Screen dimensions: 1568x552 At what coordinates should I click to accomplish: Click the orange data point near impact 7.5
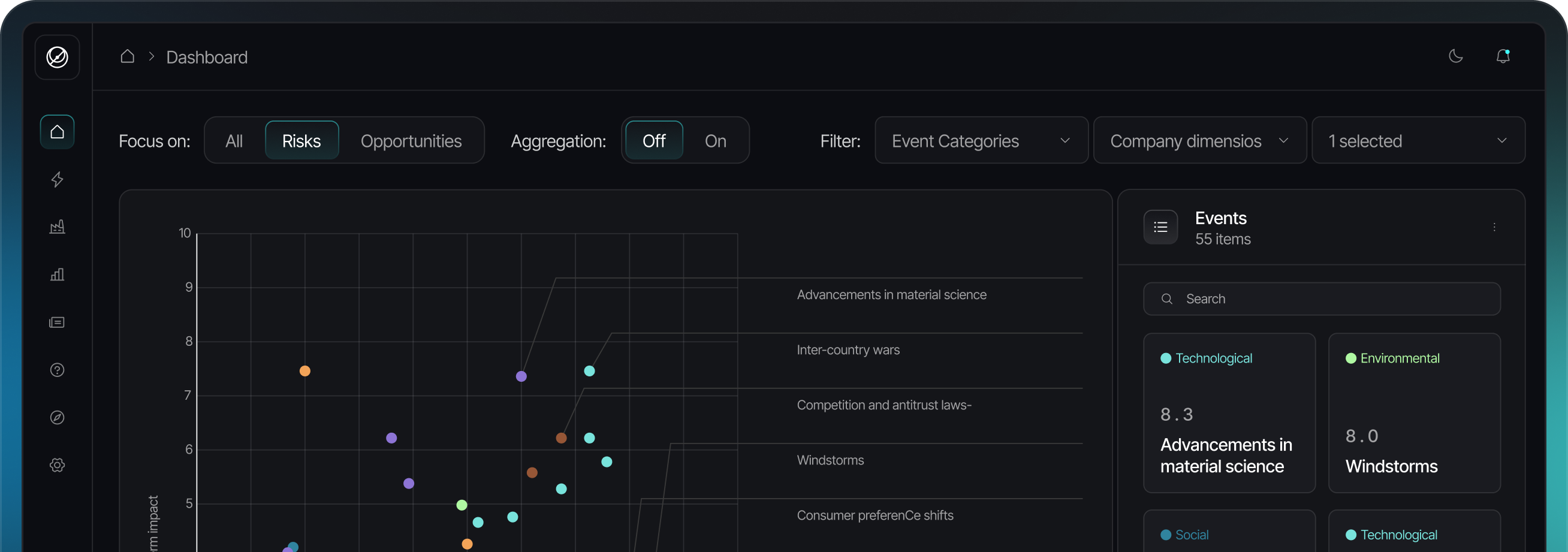(x=305, y=371)
